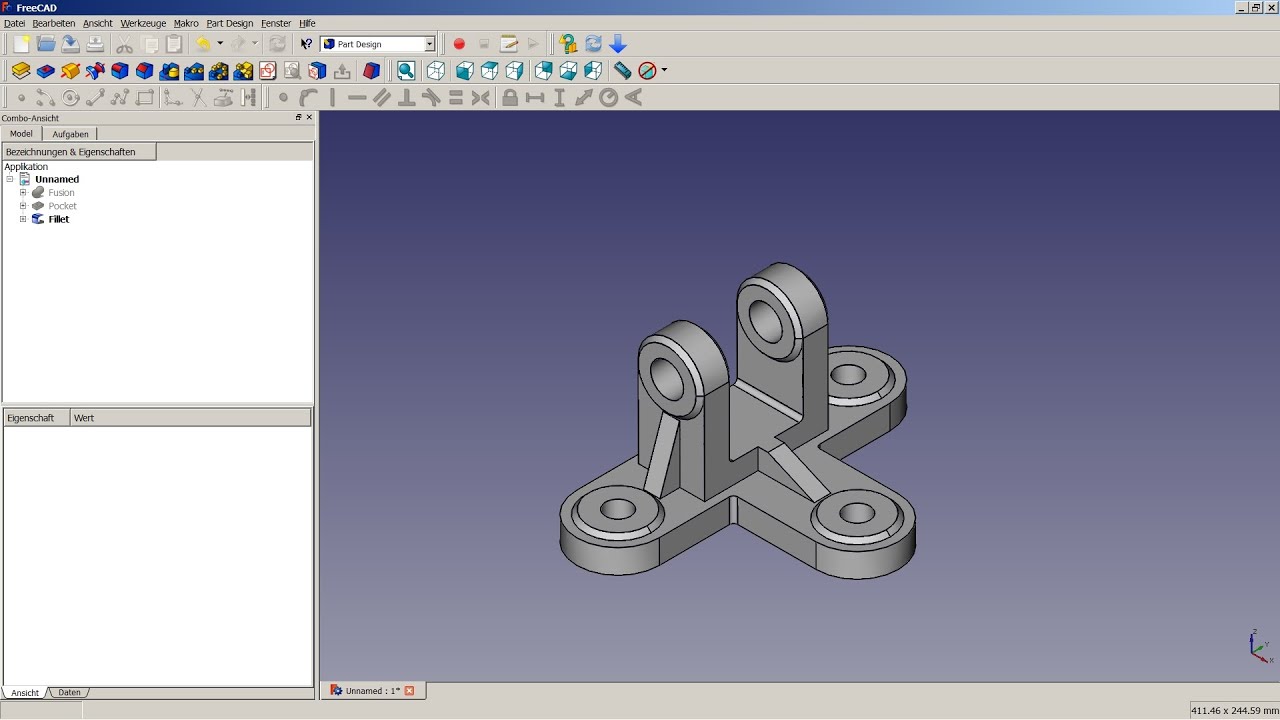Click the Python help icon
This screenshot has width=1280, height=720.
click(568, 44)
